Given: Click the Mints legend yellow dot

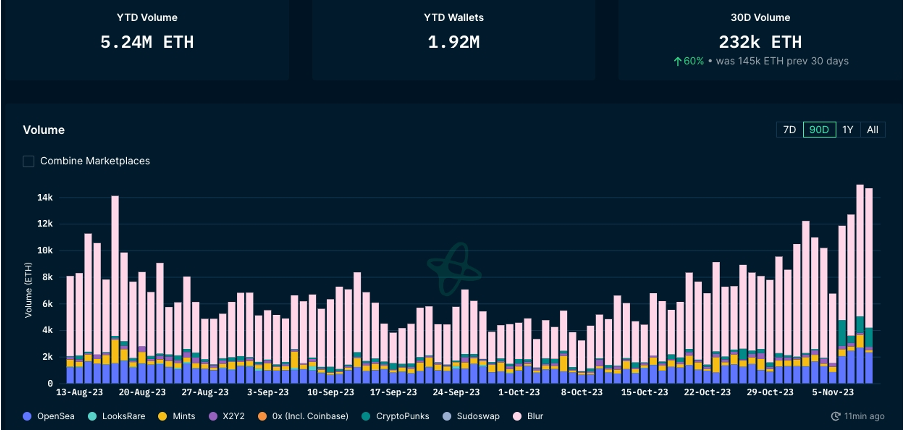Looking at the screenshot, I should click(x=165, y=415).
